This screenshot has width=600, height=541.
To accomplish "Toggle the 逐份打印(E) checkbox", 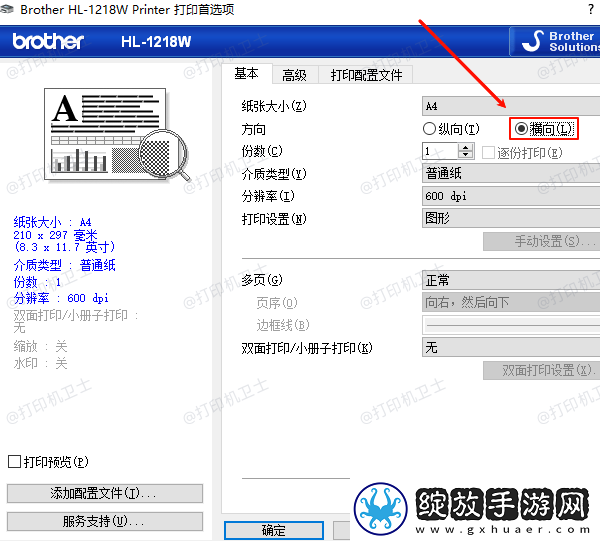I will pyautogui.click(x=522, y=153).
